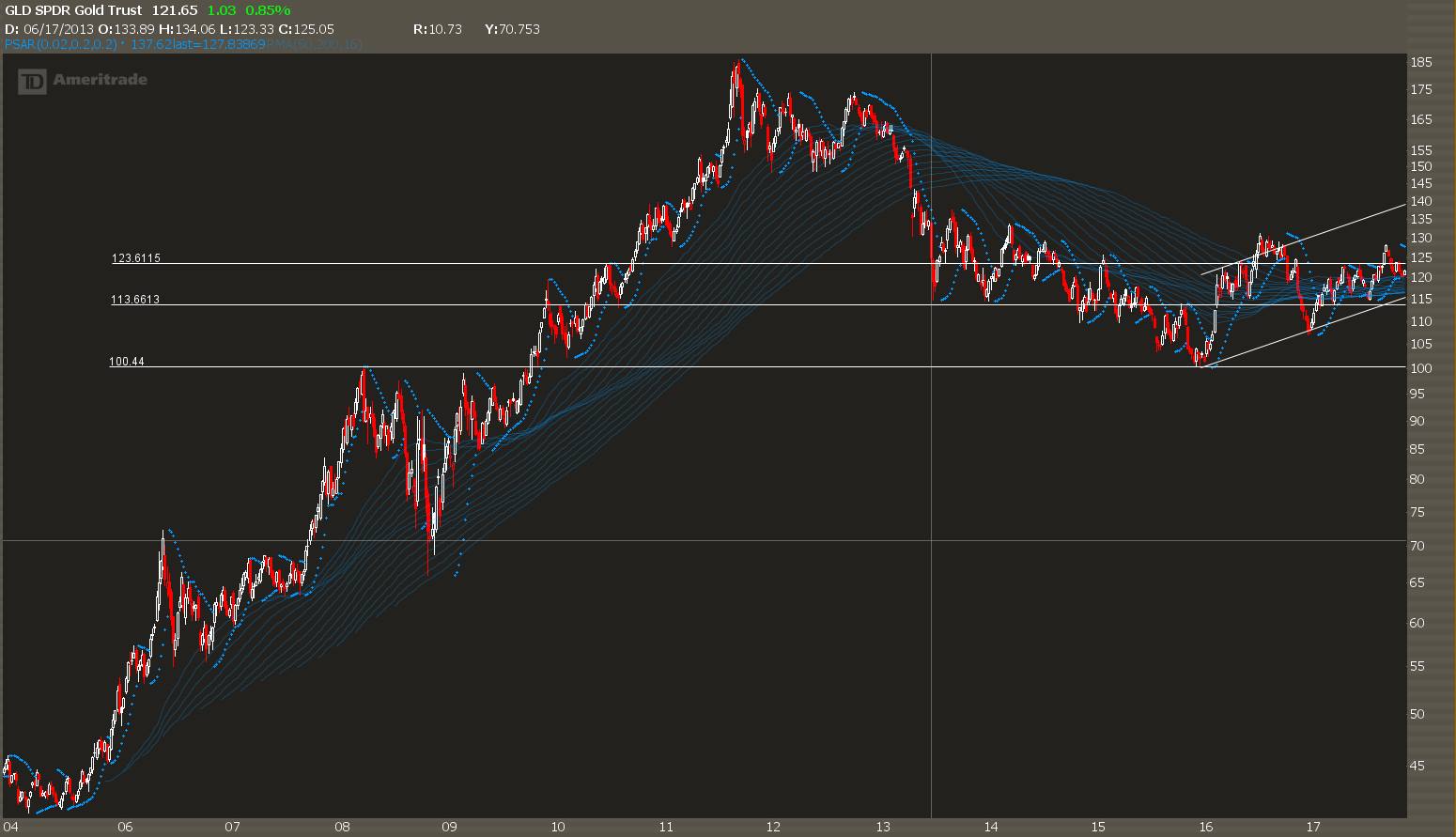
Task: Click the 150 price axis label
Action: (x=1420, y=166)
